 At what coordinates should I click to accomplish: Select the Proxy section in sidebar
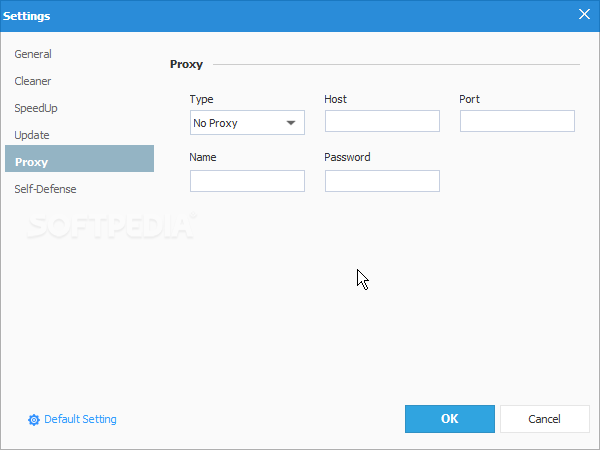tap(80, 158)
